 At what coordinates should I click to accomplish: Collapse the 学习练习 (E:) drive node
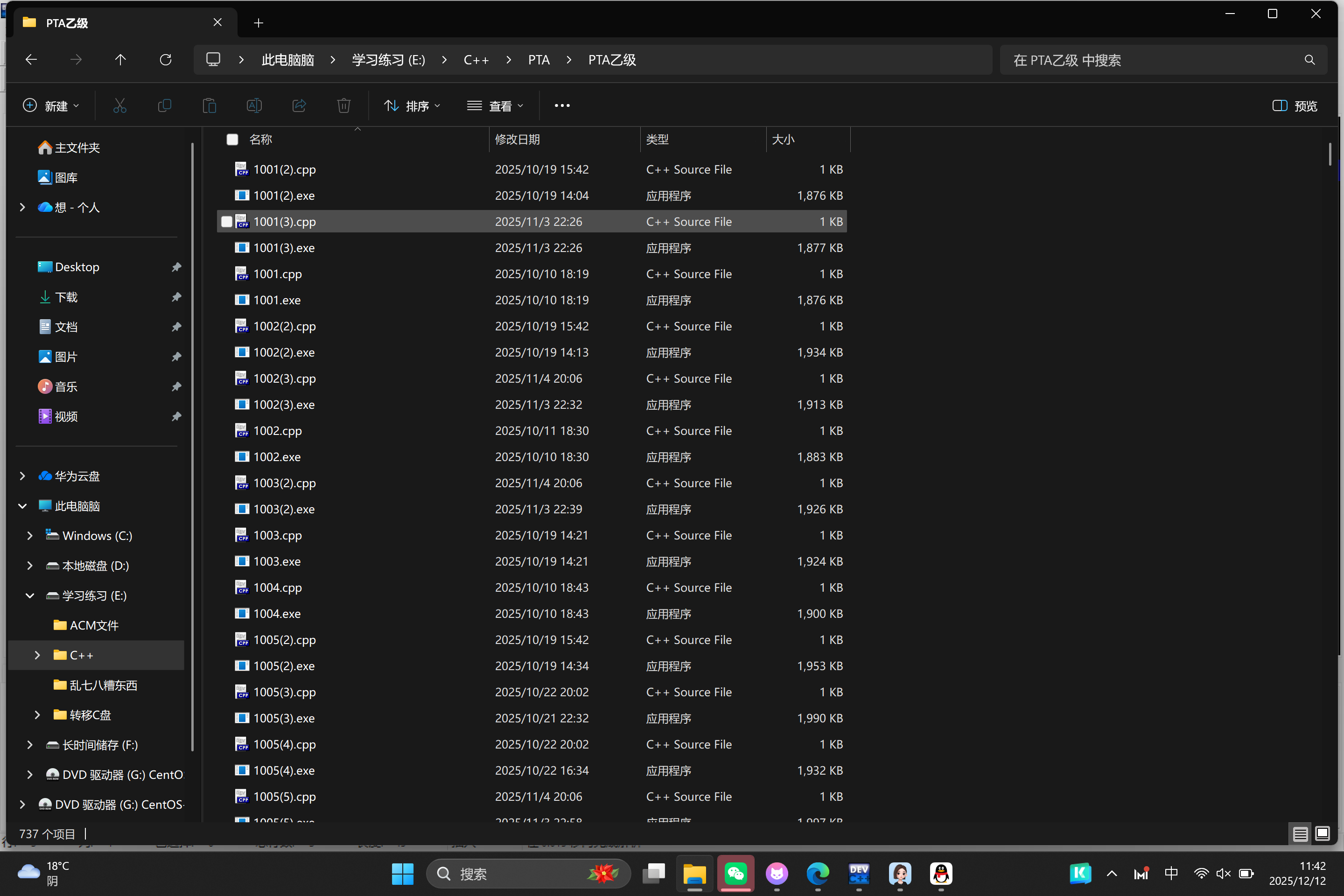(x=30, y=595)
